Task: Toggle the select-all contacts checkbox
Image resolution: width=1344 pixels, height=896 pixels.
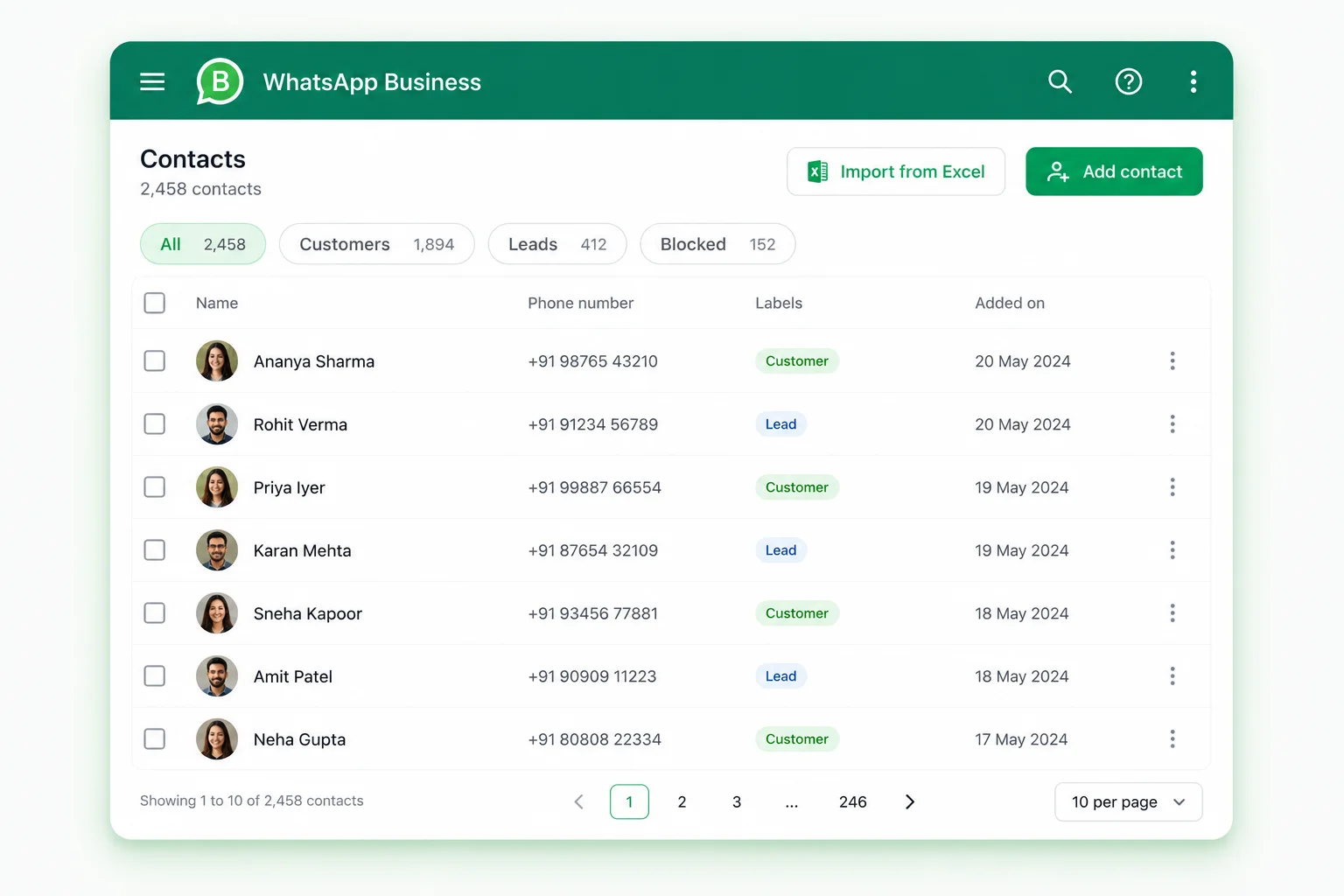Action: [x=155, y=303]
